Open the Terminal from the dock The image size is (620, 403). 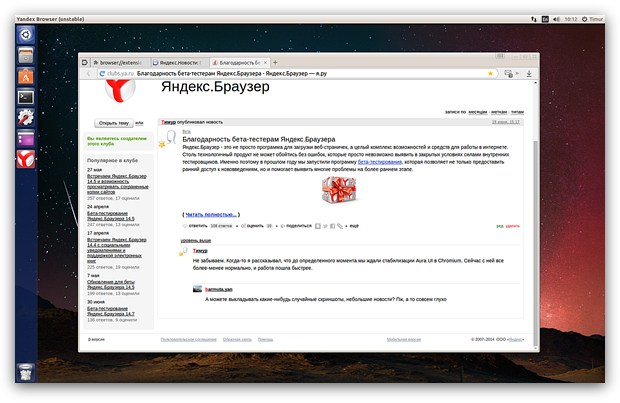click(26, 97)
